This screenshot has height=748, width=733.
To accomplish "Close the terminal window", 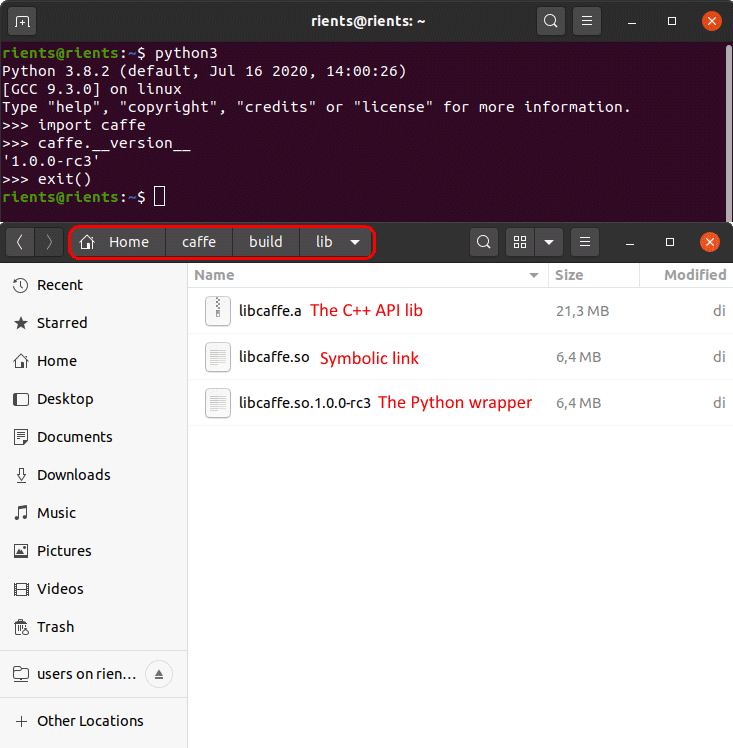I will tap(712, 21).
